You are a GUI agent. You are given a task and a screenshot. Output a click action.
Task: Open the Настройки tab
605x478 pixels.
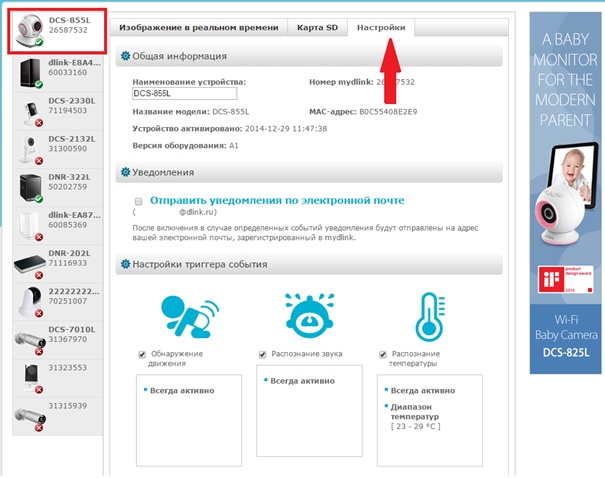pos(381,27)
